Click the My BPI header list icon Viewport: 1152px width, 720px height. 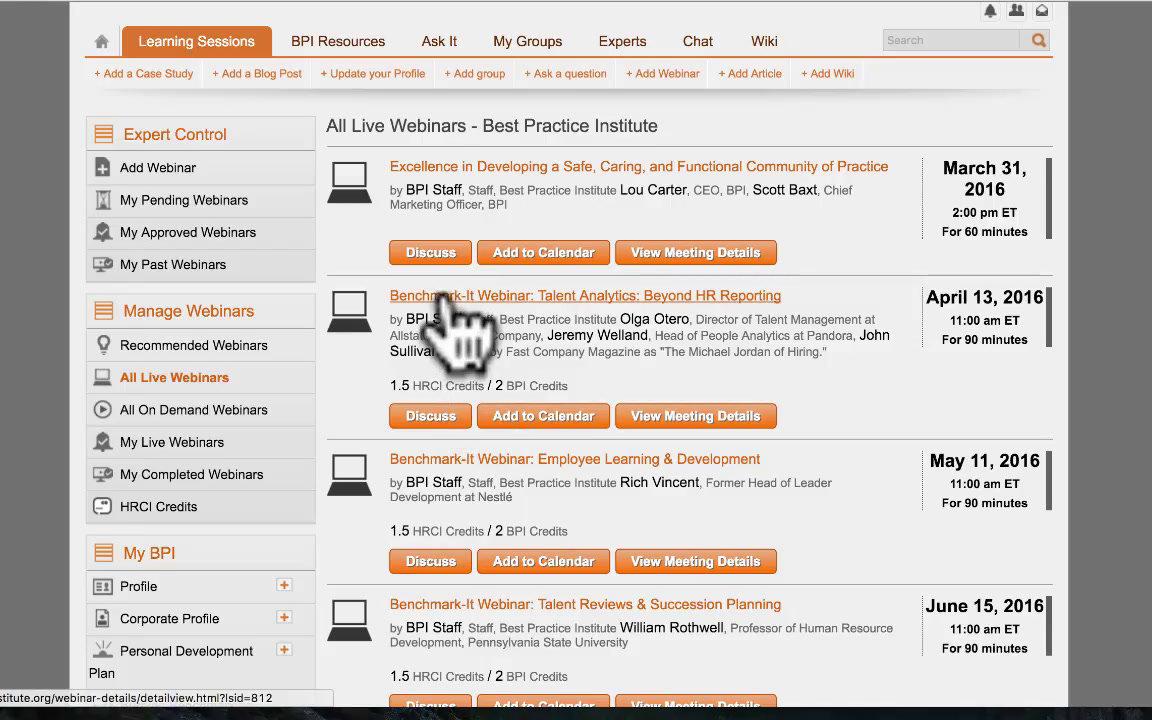coord(104,552)
